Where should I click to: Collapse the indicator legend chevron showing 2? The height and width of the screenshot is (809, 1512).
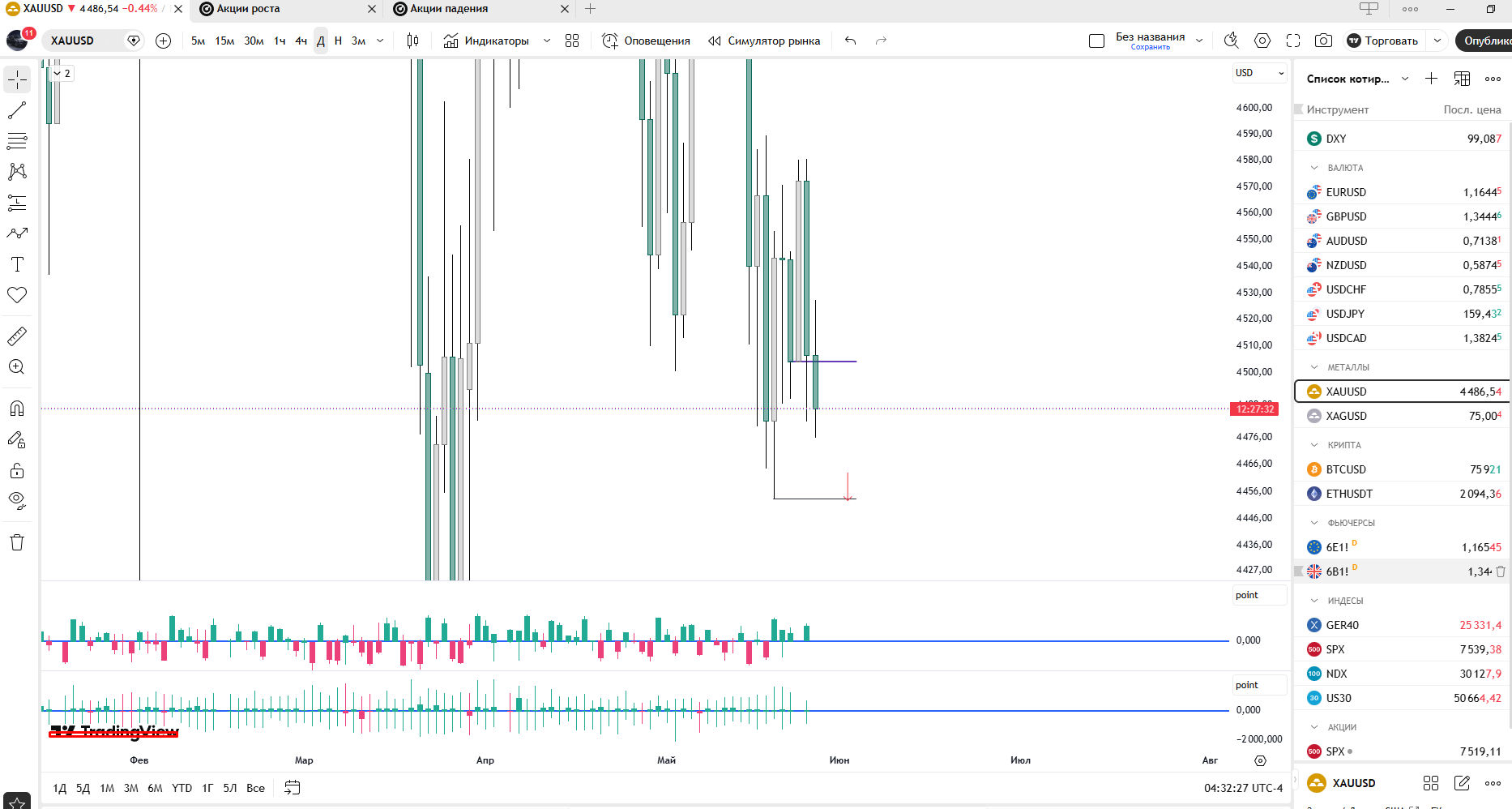click(x=62, y=73)
